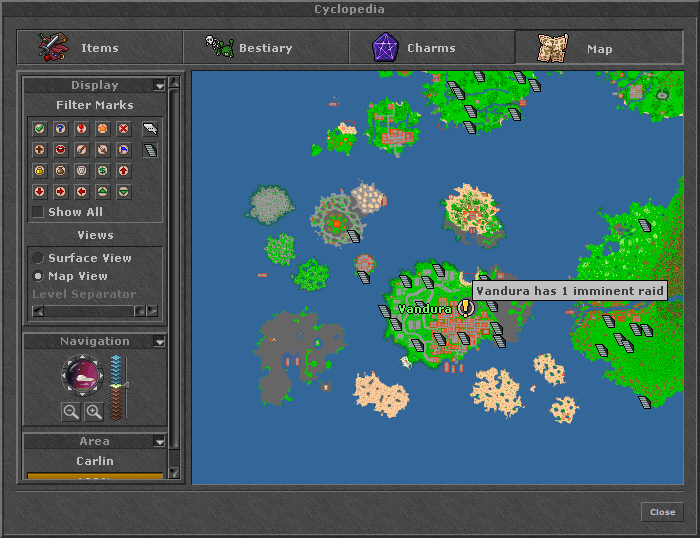The height and width of the screenshot is (538, 700).
Task: Click the Carlin area name
Action: (95, 461)
